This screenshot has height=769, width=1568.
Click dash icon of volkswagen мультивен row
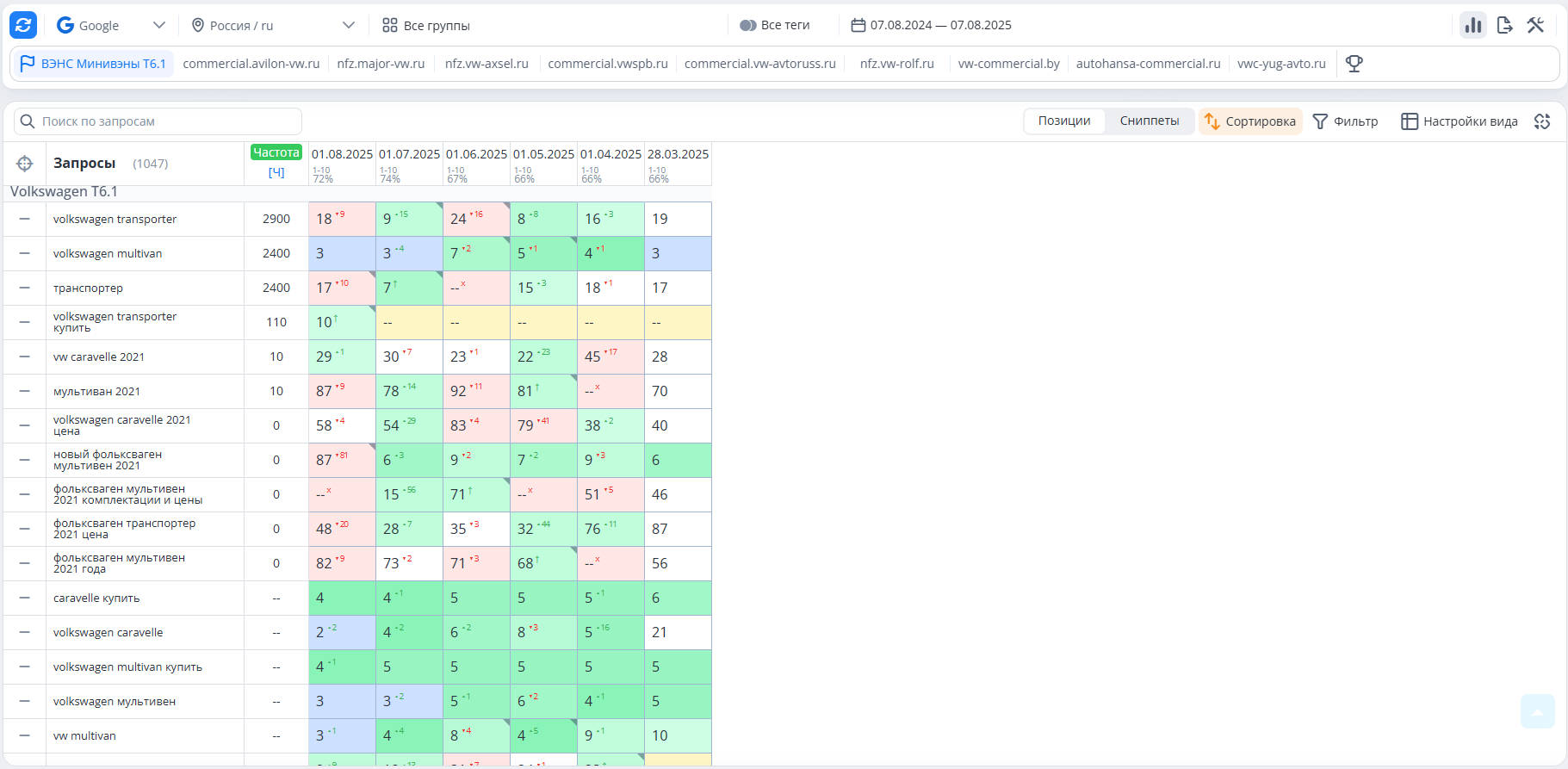(25, 701)
